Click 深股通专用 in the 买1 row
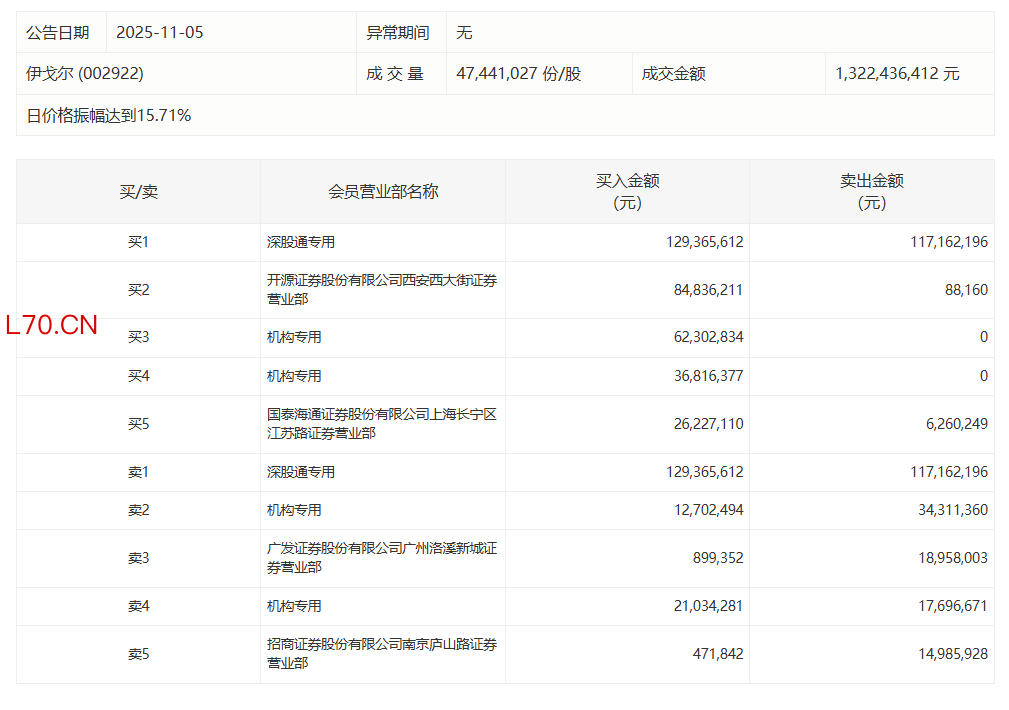 (x=300, y=242)
